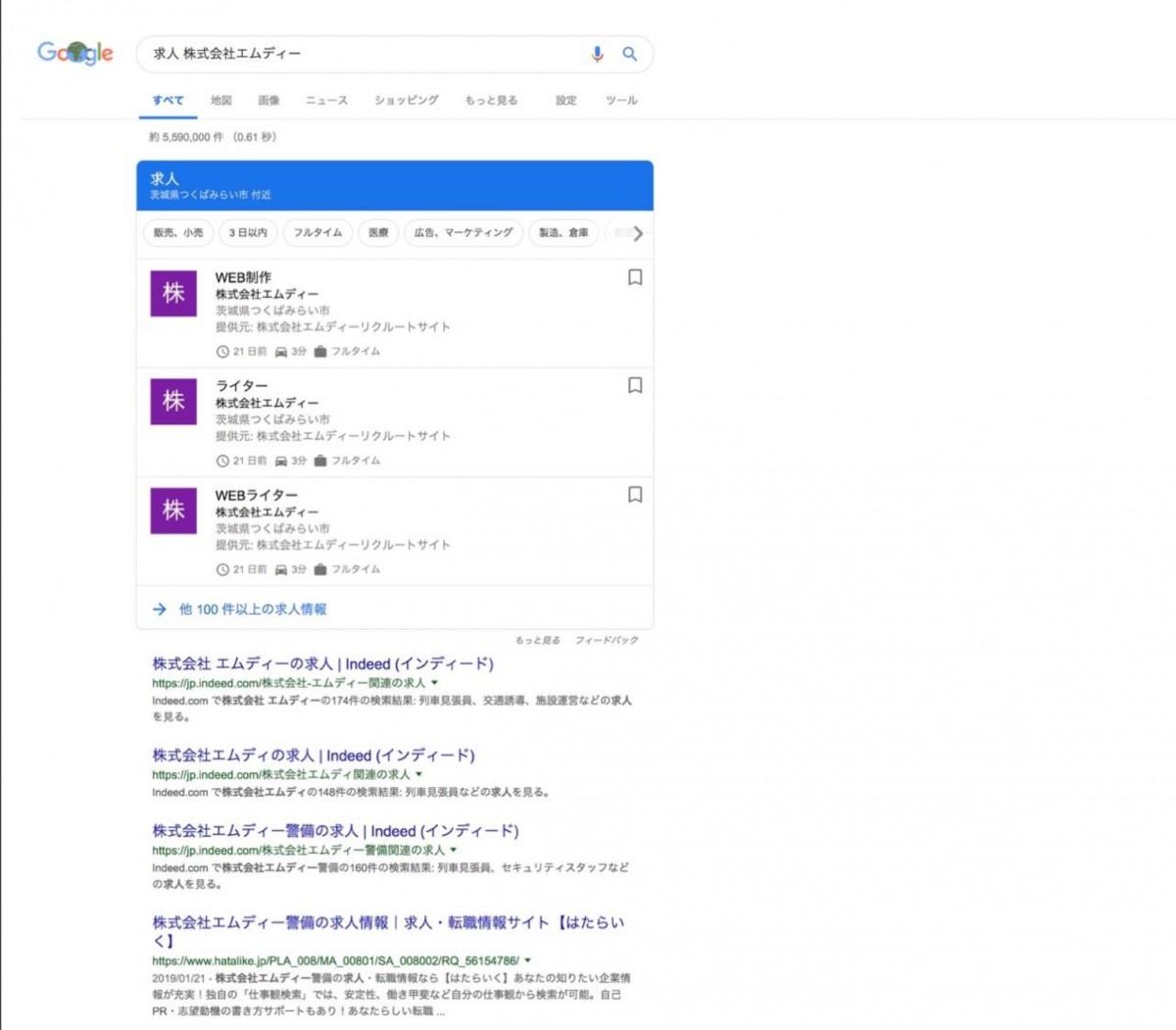
Task: Click the https://www.hatalike.jp URL text
Action: (x=335, y=960)
